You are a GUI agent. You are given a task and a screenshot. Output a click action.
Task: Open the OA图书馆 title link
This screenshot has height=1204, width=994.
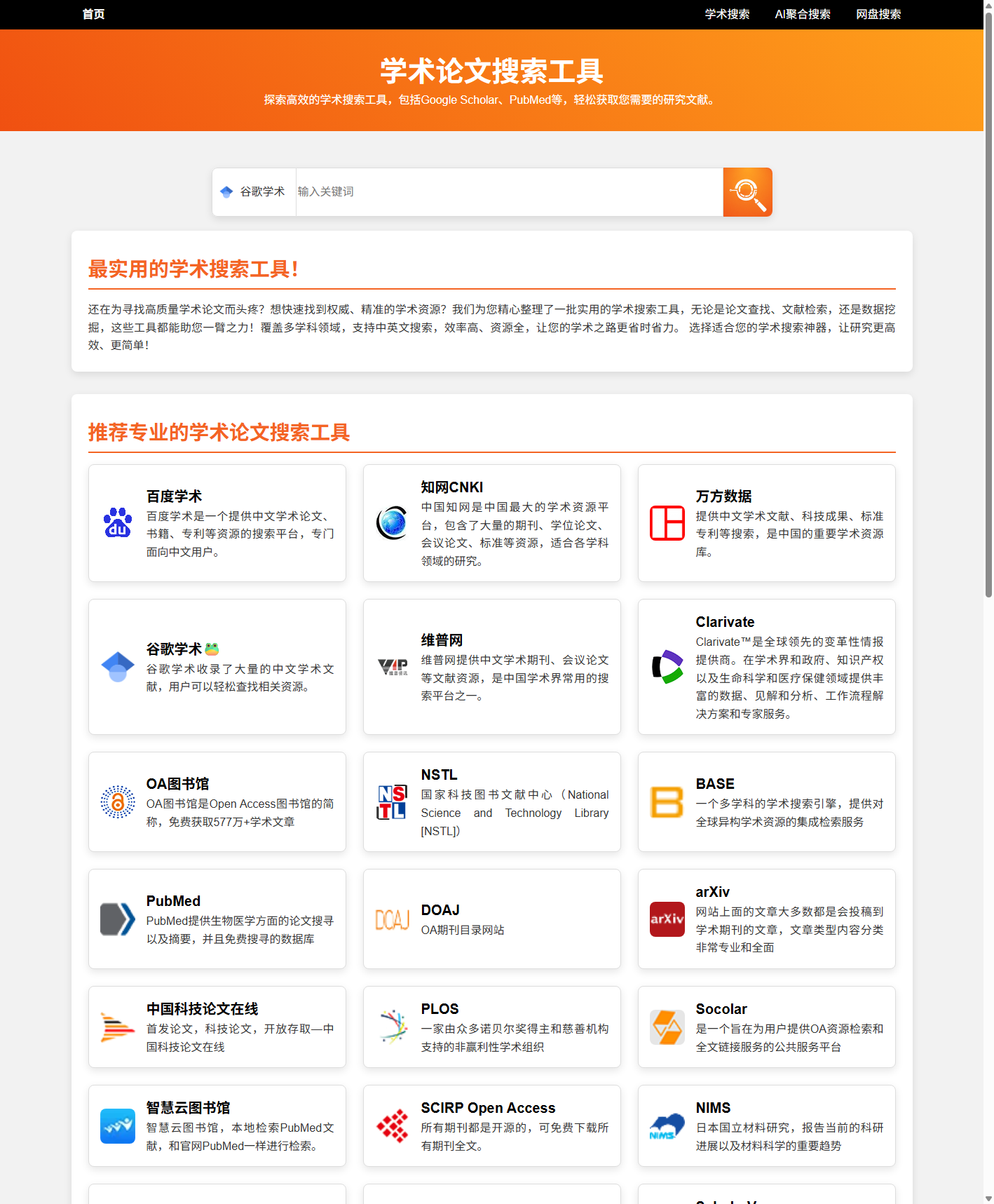click(177, 784)
